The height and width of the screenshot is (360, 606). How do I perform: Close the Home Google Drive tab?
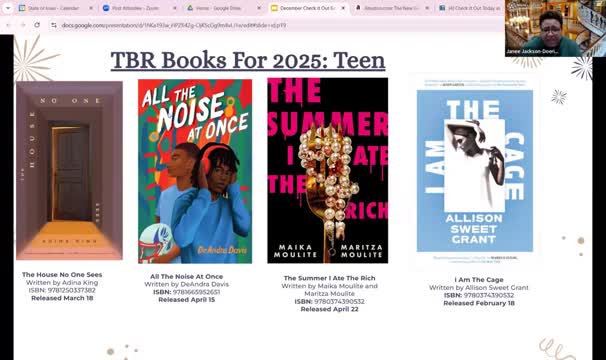tap(259, 8)
